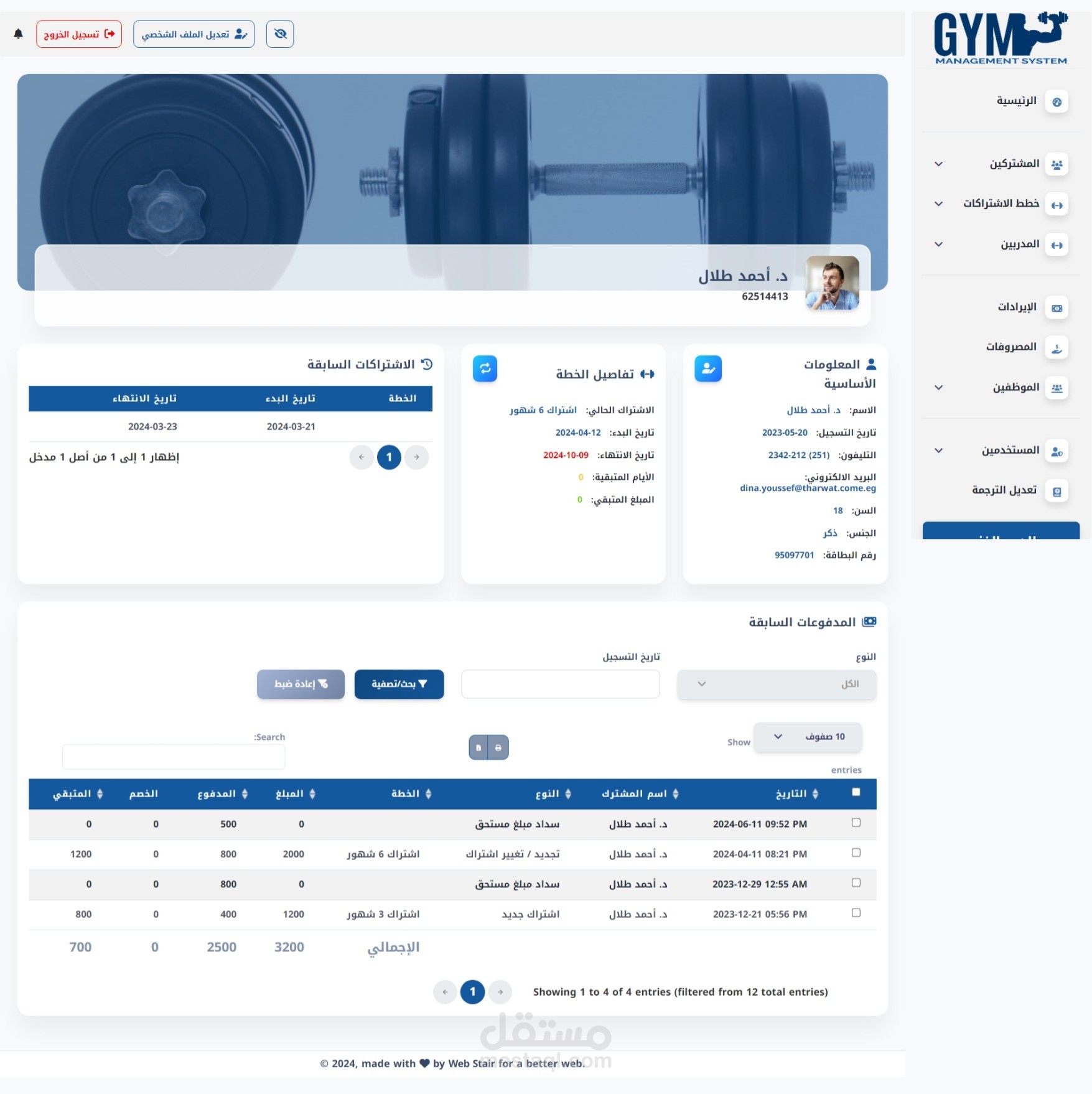1092x1094 pixels.
Task: Sort payments table by الخطة column
Action: 411,794
